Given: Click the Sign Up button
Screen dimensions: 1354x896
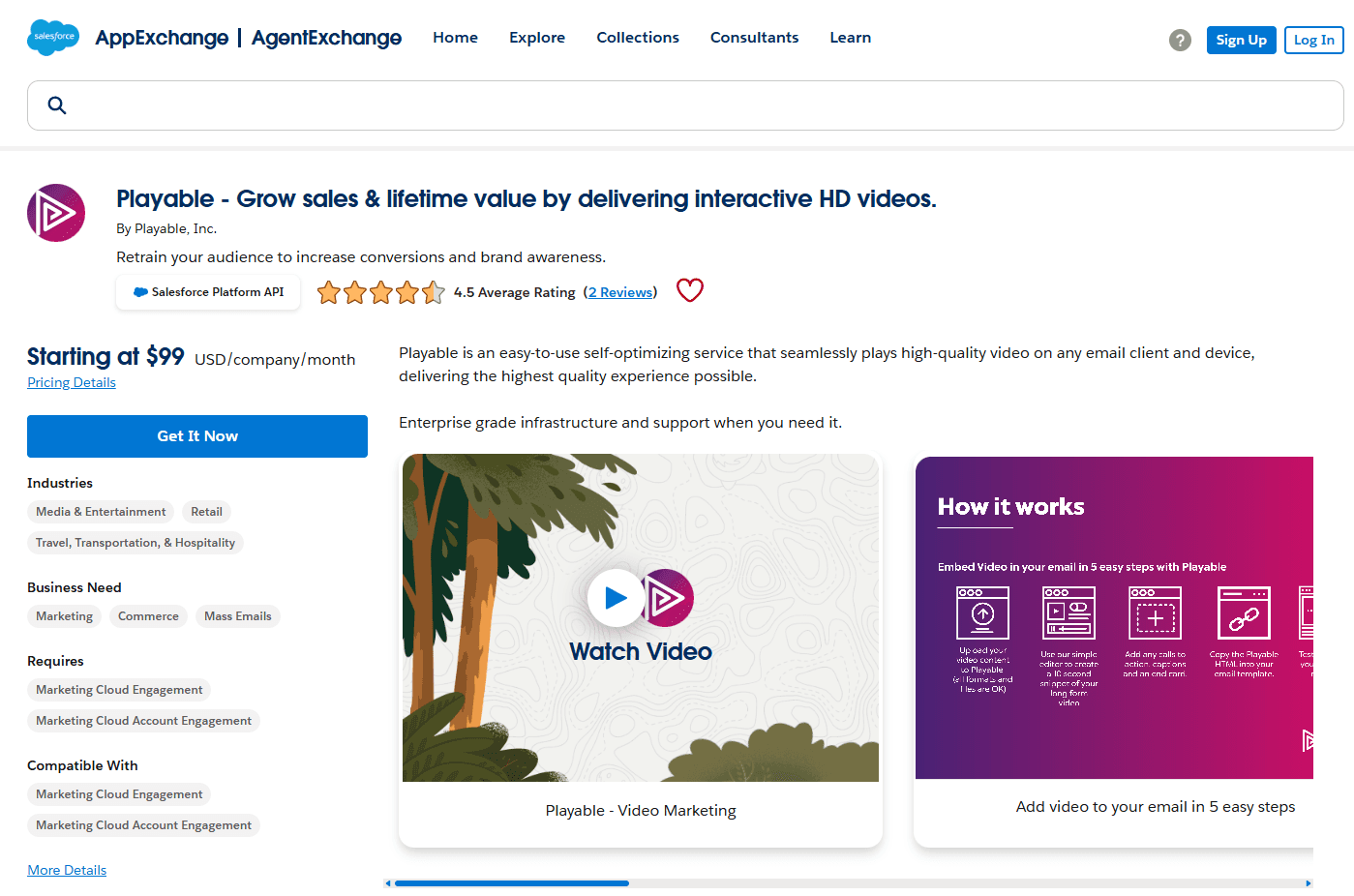Looking at the screenshot, I should [x=1242, y=40].
